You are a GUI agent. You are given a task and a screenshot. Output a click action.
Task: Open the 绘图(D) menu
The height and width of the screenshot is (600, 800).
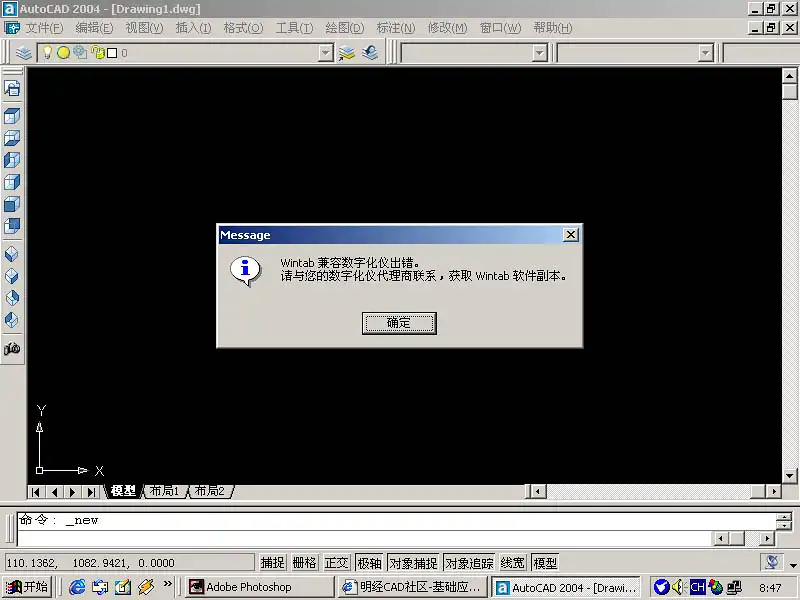point(345,28)
